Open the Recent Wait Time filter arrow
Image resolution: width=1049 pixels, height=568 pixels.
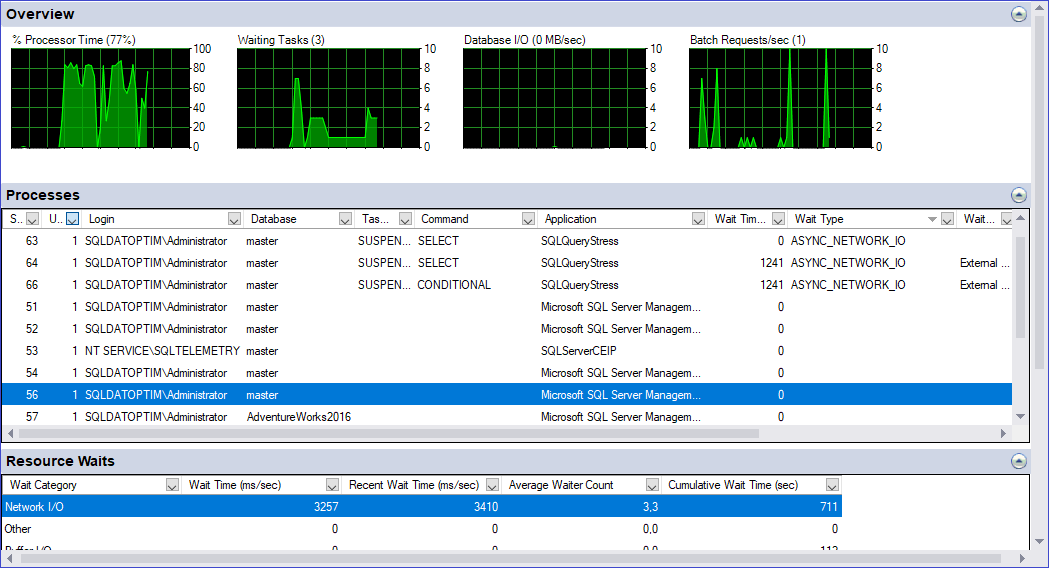coord(491,485)
